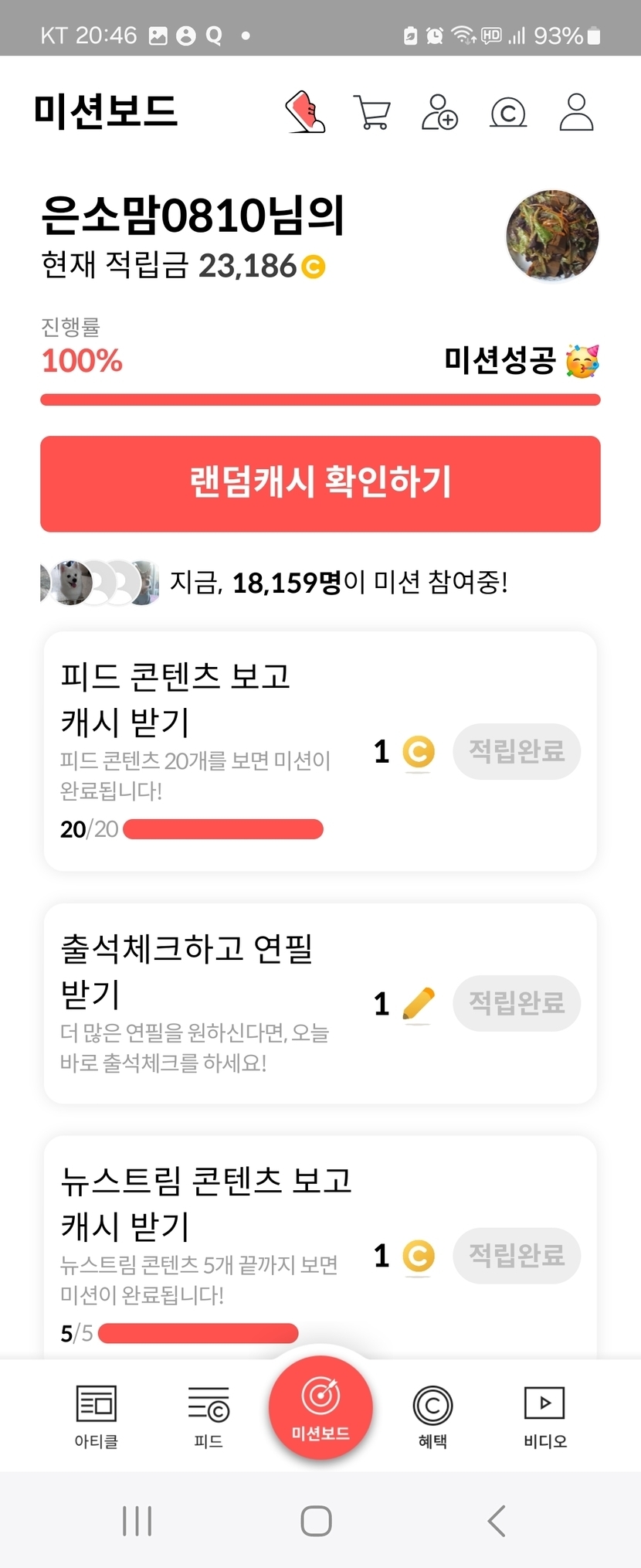
Task: Tap the round profile photo thumbnail
Action: (x=552, y=236)
